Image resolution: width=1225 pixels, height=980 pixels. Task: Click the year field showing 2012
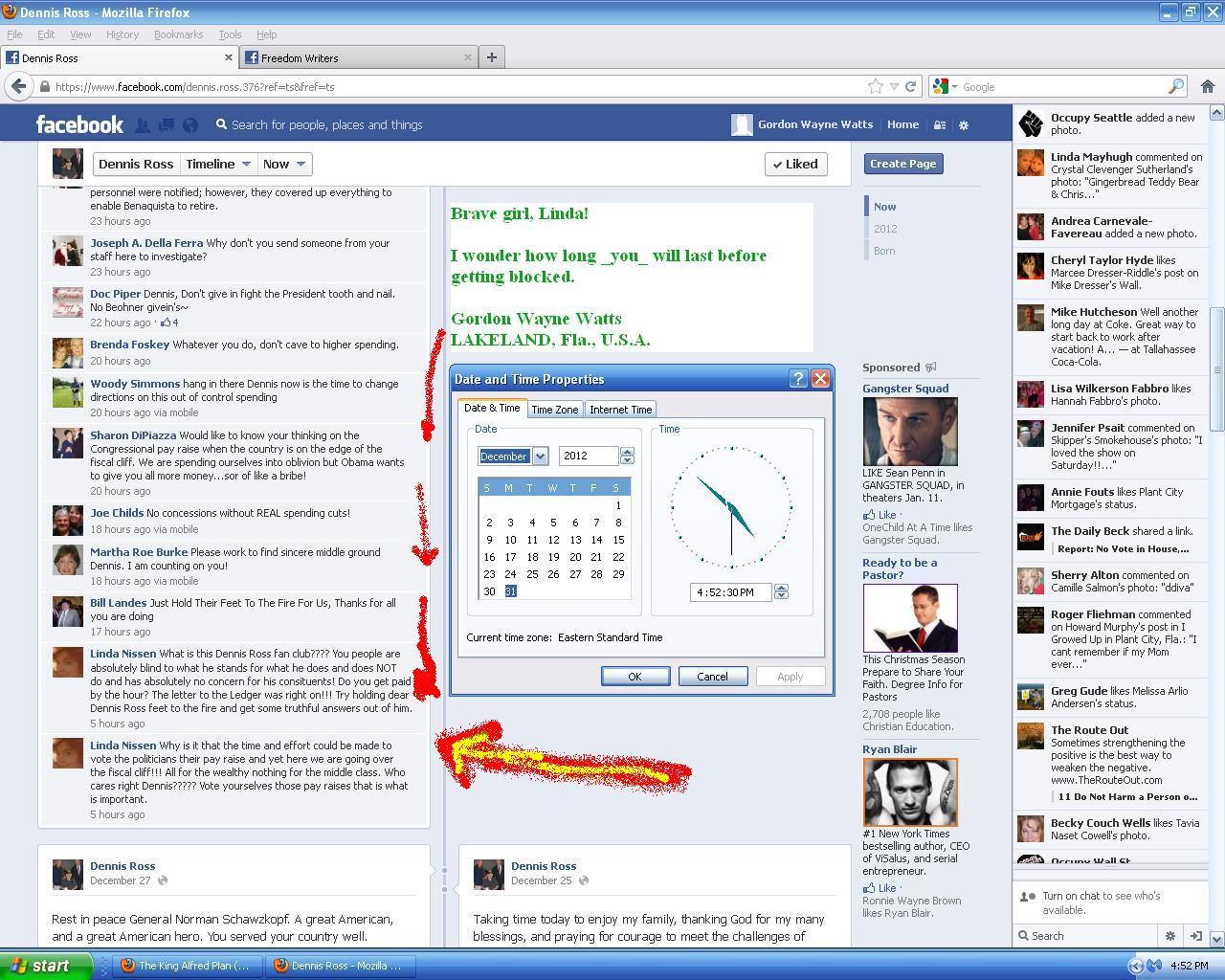pos(589,457)
